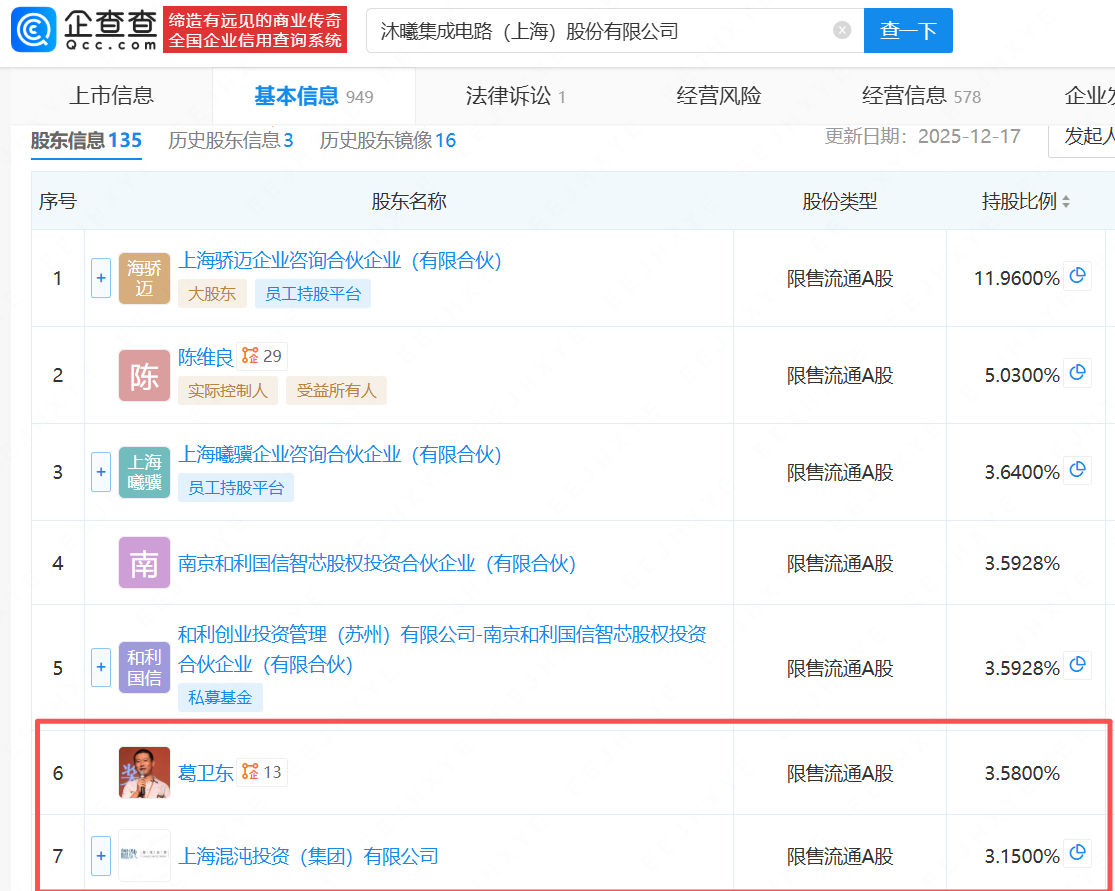Viewport: 1115px width, 891px height.
Task: Expand the 上海曦骥 shareholder row
Action: click(100, 472)
